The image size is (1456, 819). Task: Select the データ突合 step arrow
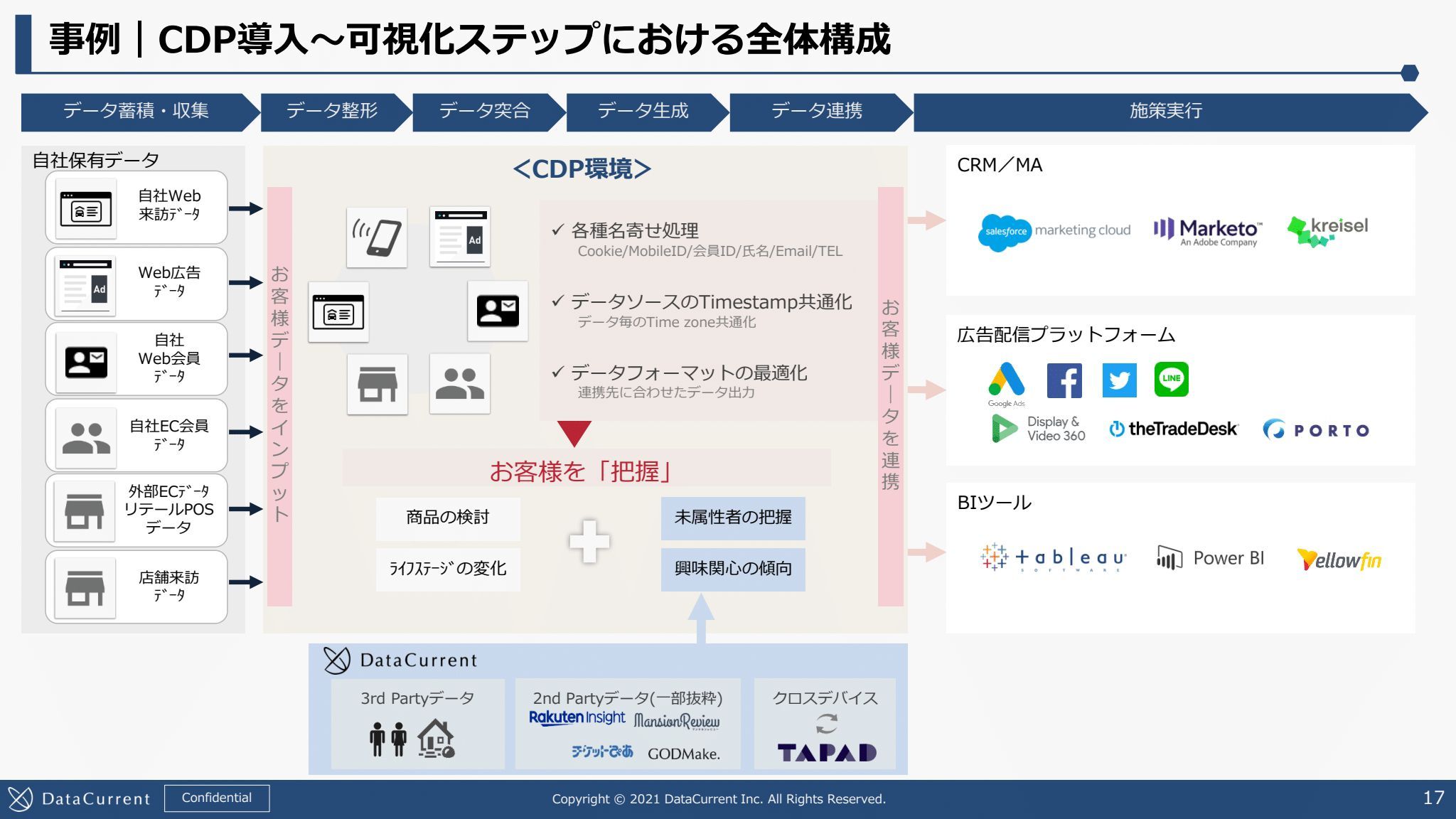[x=488, y=112]
